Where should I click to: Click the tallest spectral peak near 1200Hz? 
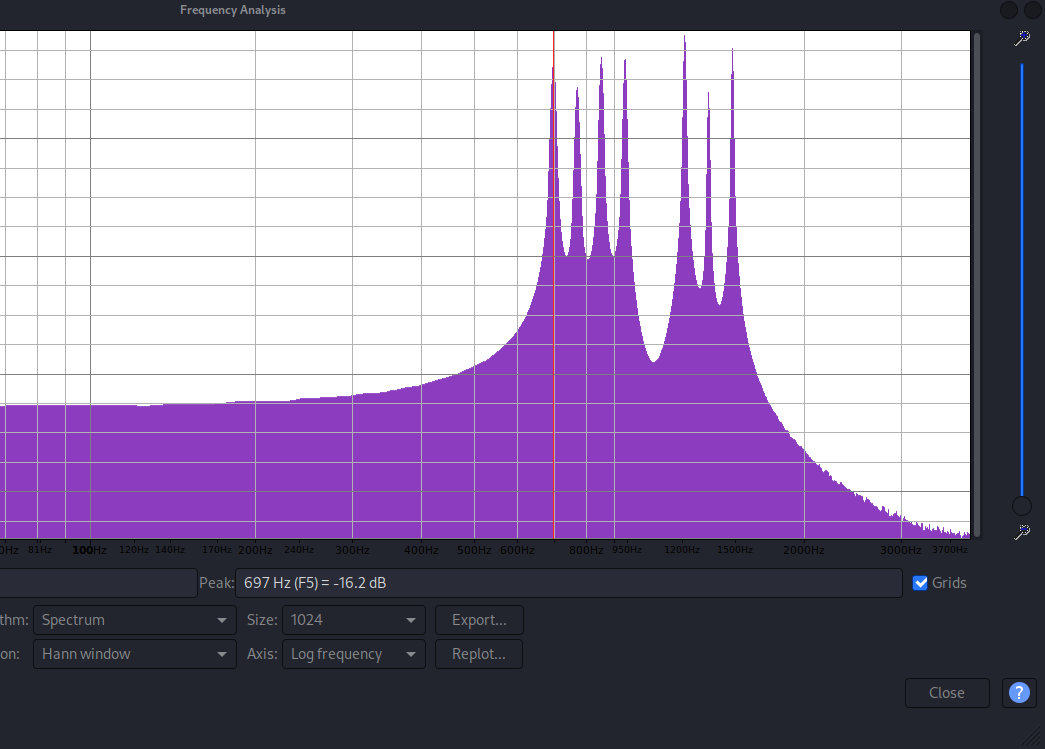pyautogui.click(x=685, y=42)
